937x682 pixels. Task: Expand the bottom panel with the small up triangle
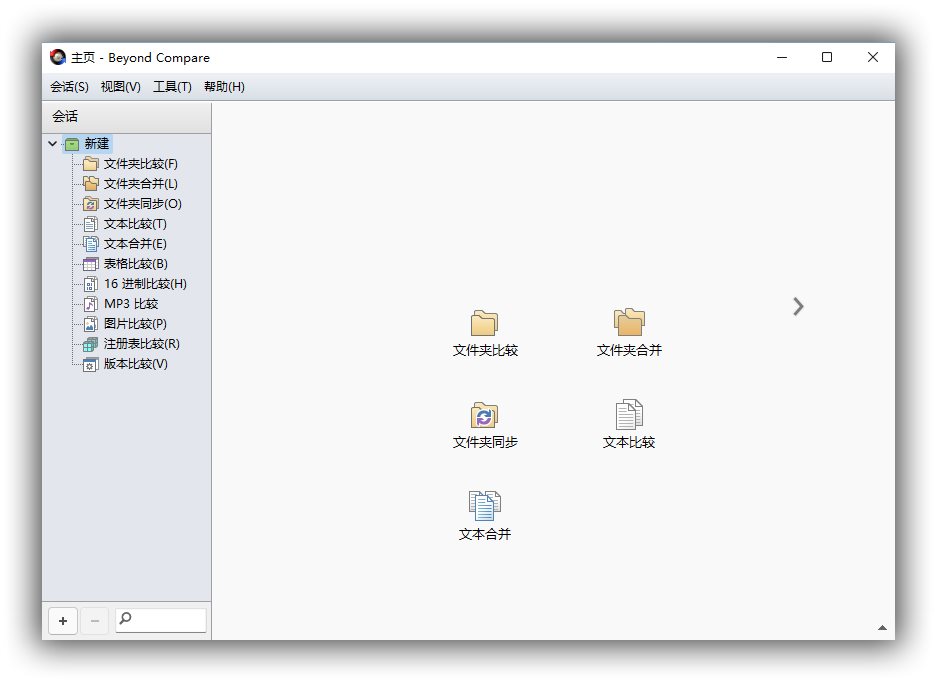coord(882,628)
